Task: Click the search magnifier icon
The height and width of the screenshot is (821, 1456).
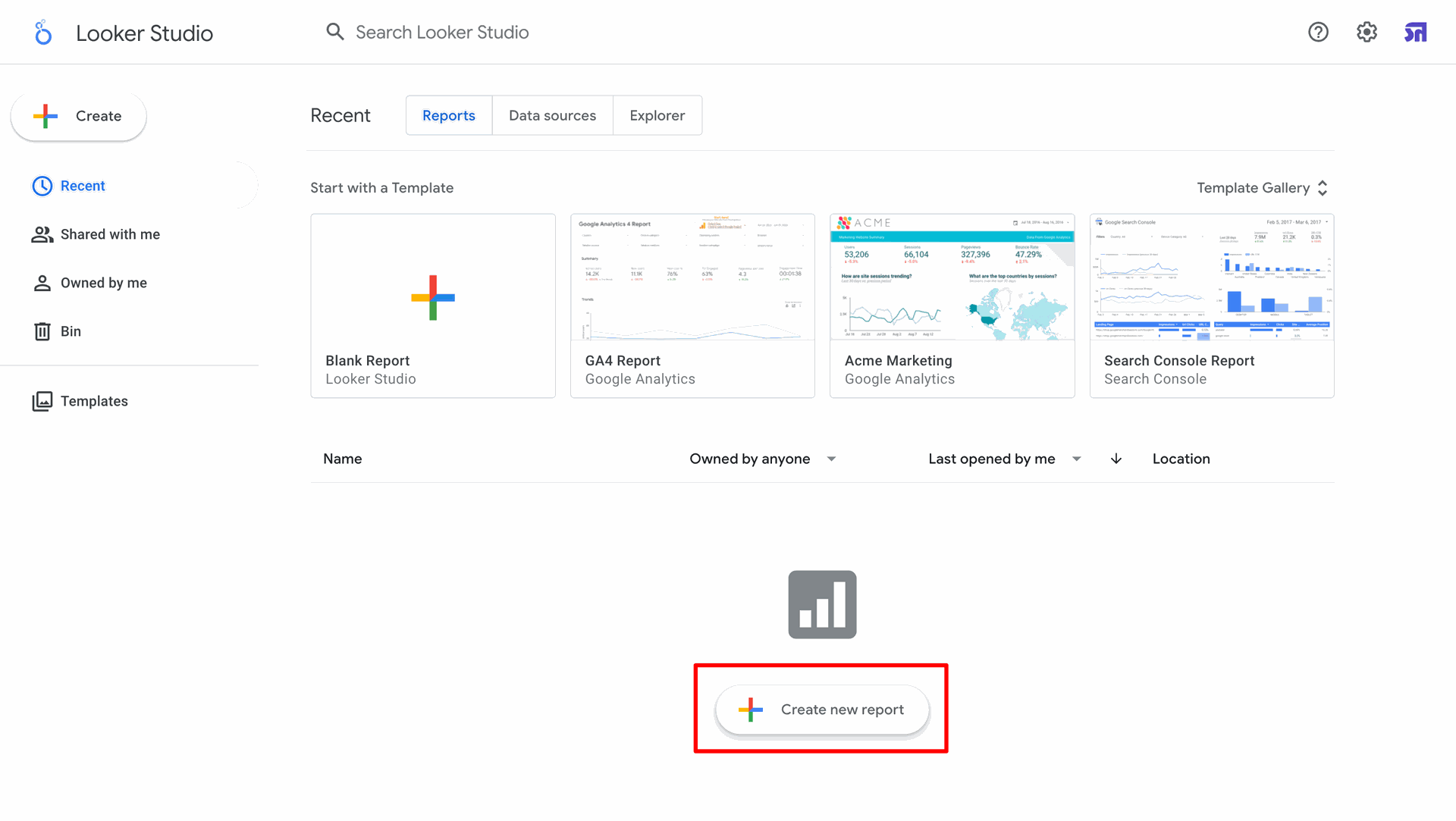Action: point(335,32)
